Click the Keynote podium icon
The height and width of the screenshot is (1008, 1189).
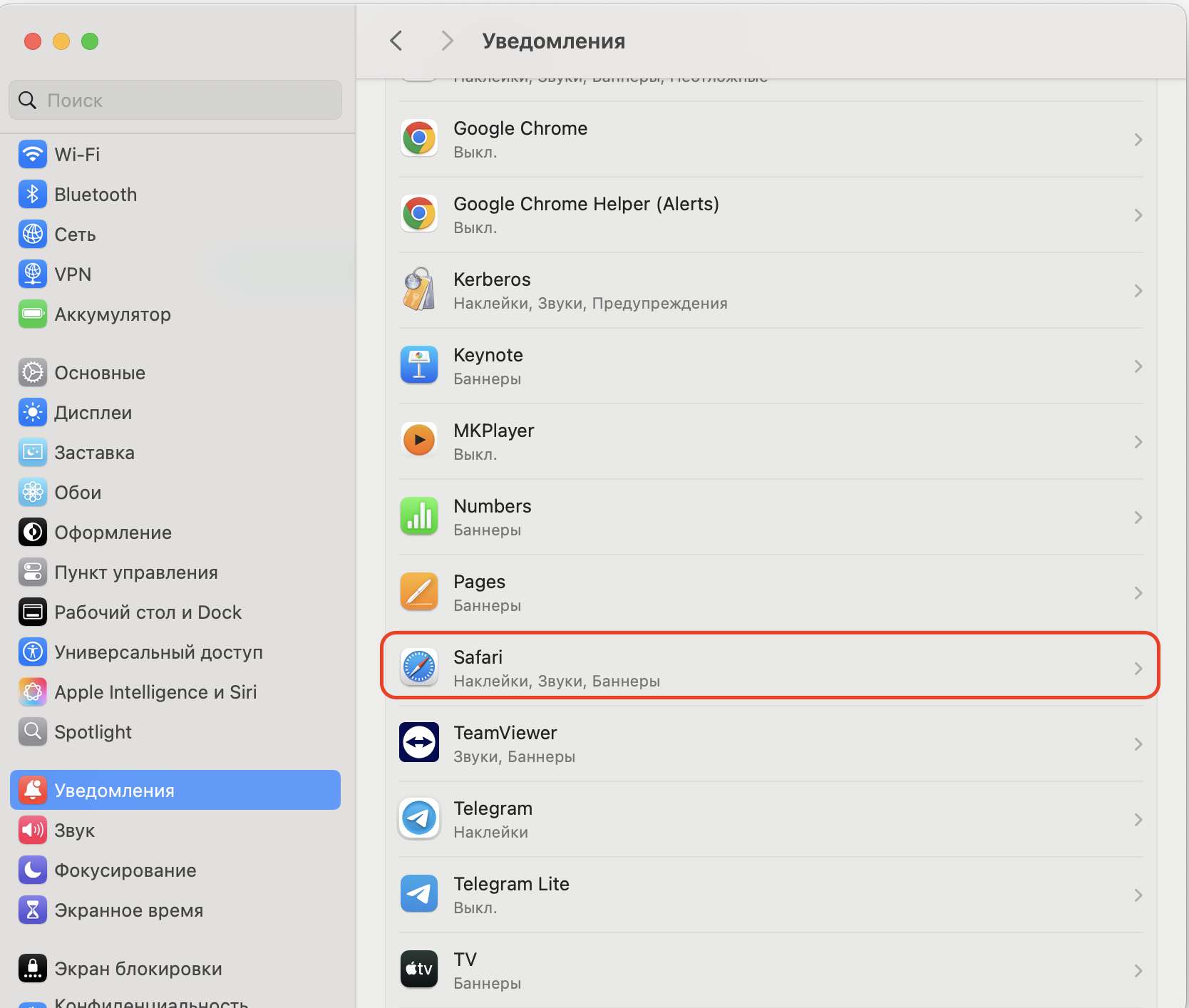pyautogui.click(x=419, y=365)
